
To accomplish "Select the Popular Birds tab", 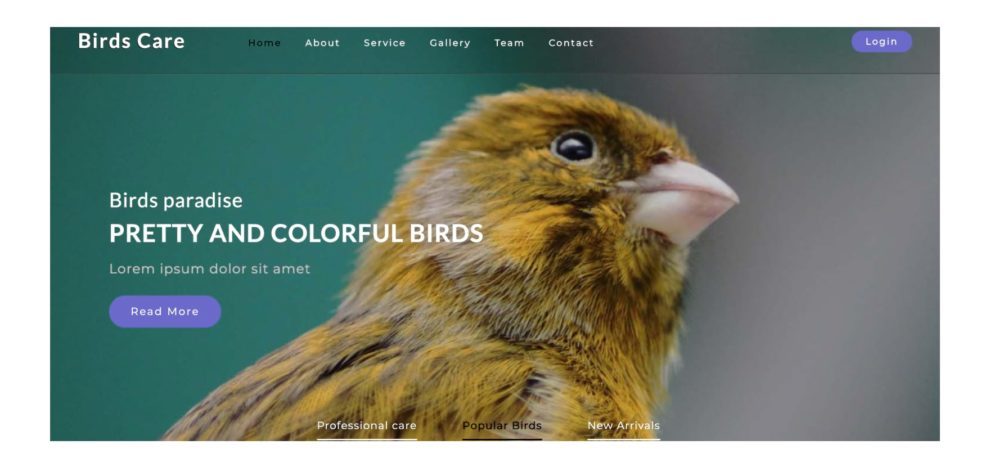I will (502, 425).
